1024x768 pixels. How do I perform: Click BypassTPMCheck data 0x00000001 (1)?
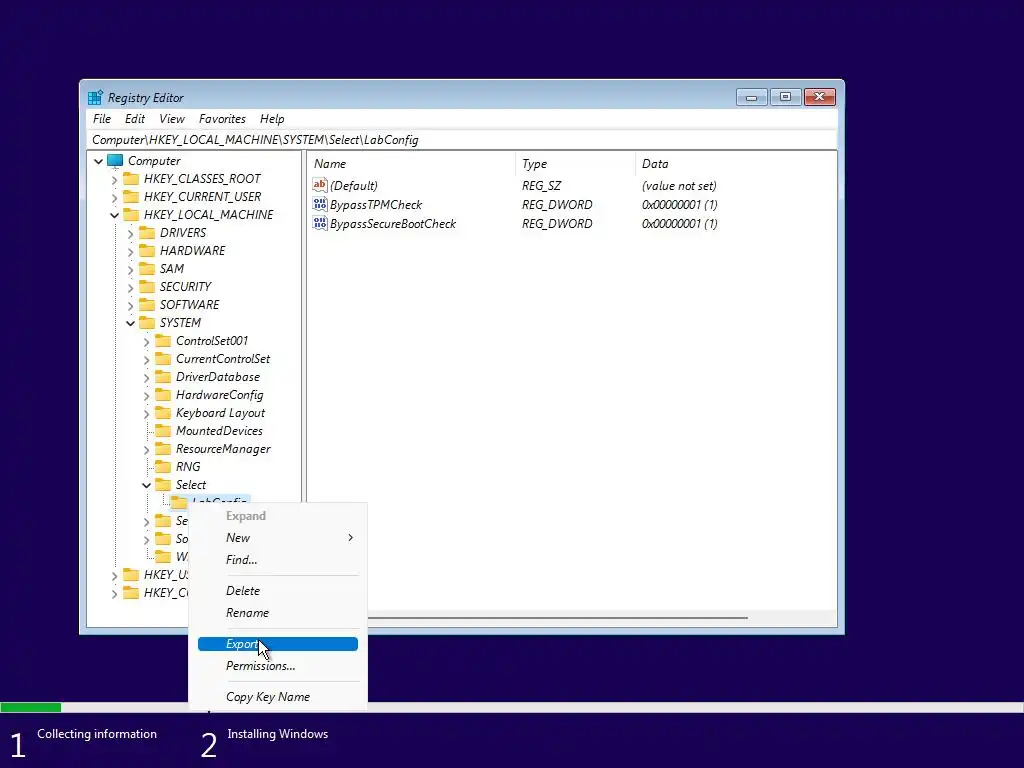679,204
